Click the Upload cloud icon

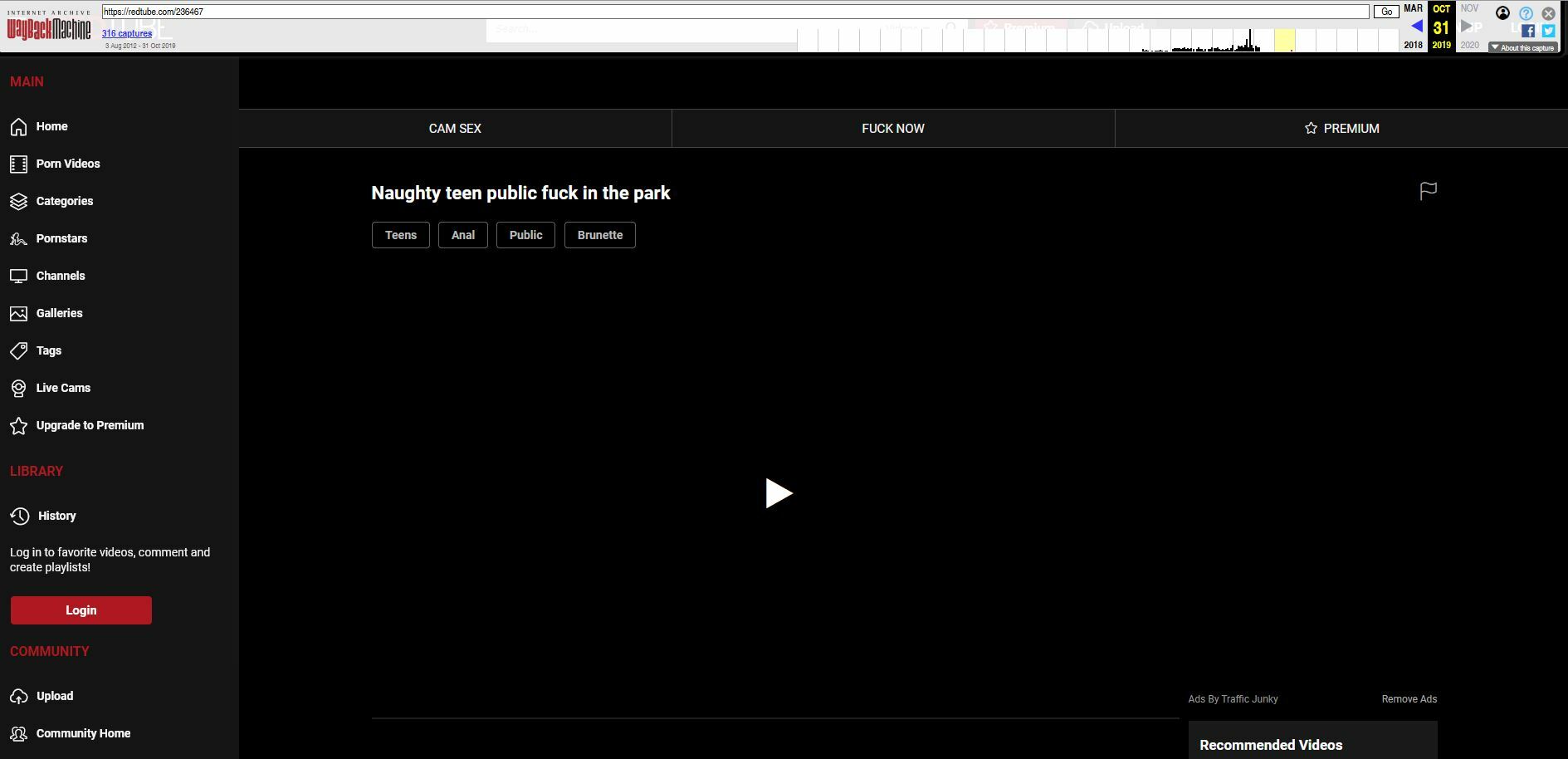point(19,696)
